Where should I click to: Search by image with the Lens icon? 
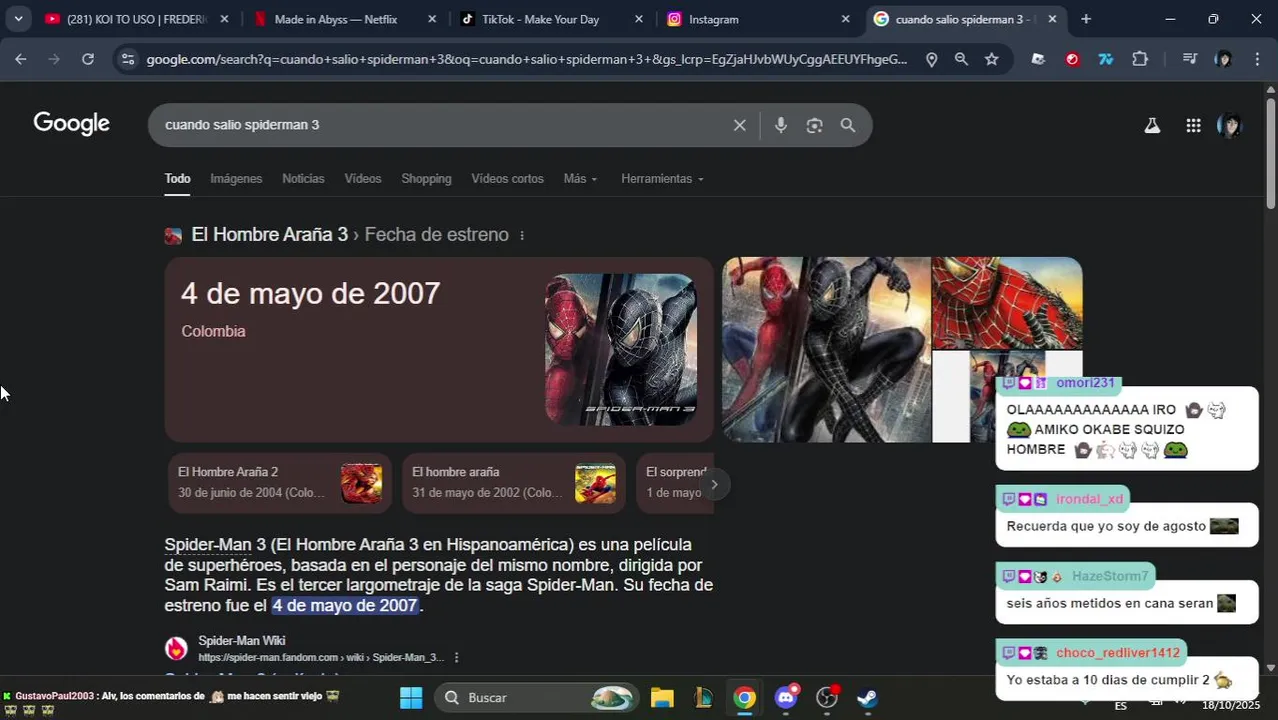pos(814,125)
